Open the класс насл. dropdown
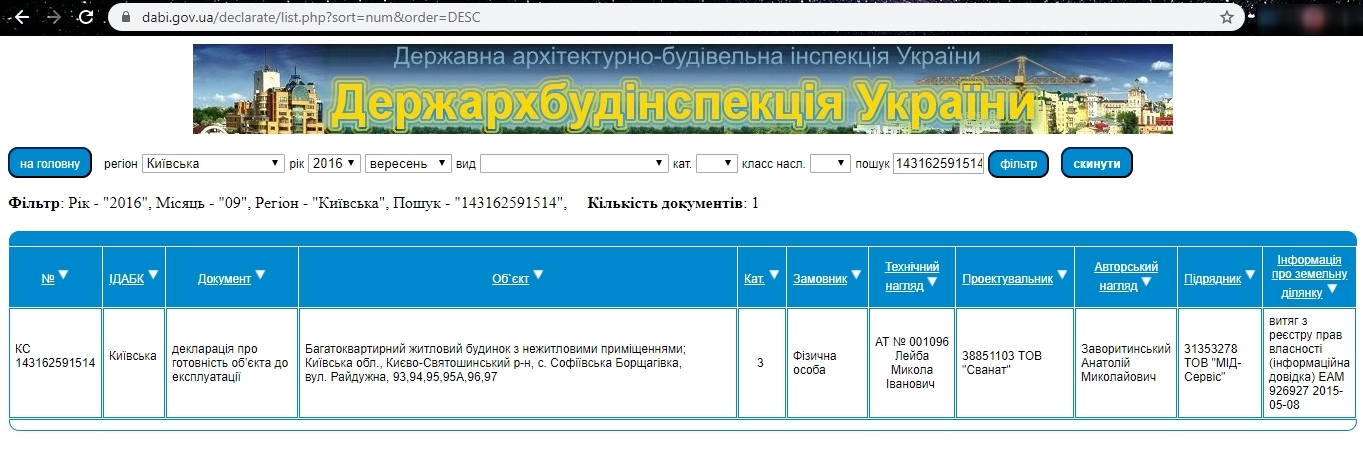The height and width of the screenshot is (452, 1363). (830, 163)
